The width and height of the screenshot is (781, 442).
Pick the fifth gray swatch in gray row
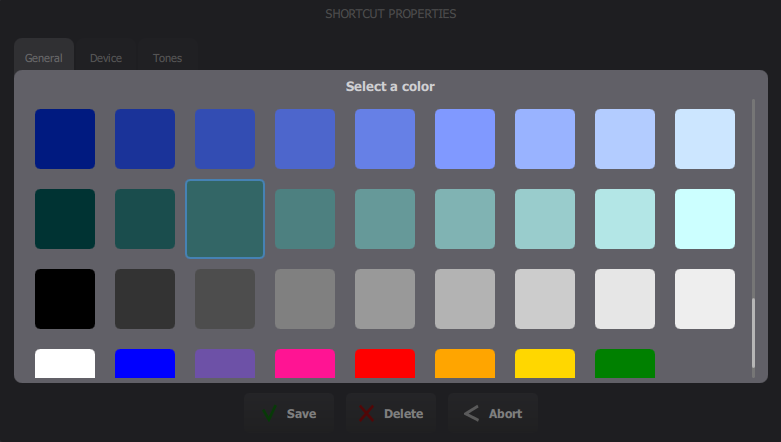385,299
